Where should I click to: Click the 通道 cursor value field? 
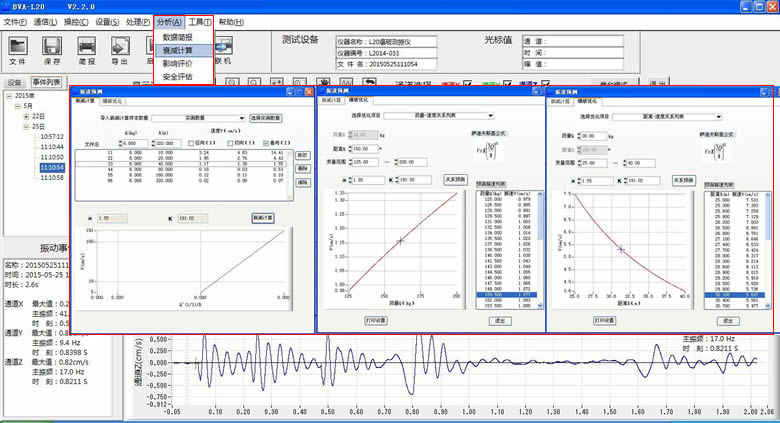click(x=573, y=41)
